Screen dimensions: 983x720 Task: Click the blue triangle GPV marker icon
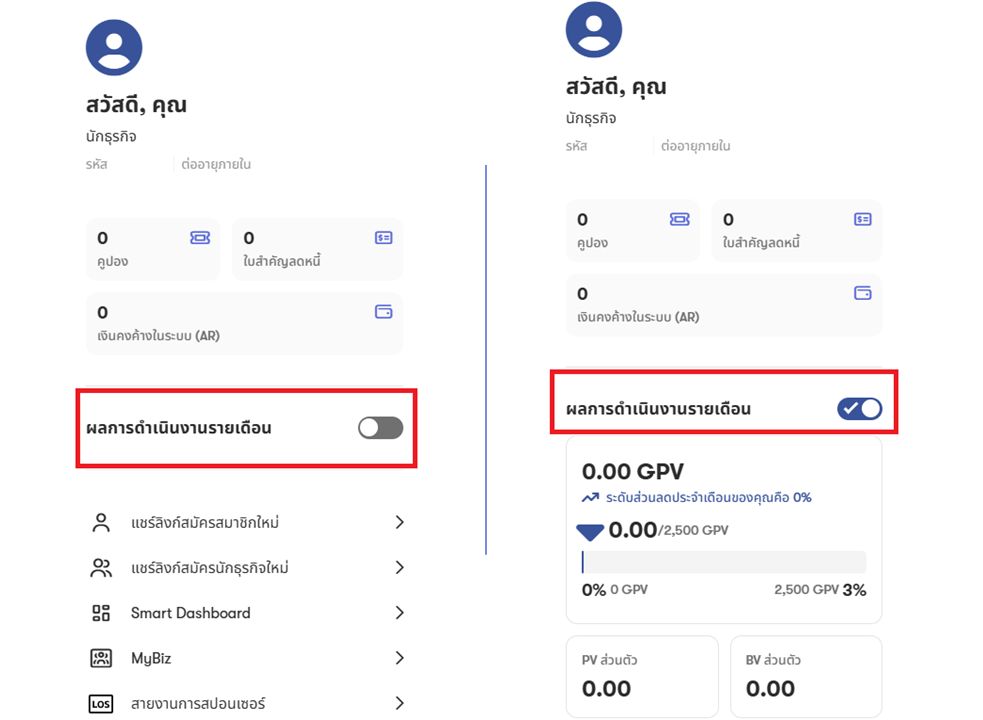[x=590, y=532]
